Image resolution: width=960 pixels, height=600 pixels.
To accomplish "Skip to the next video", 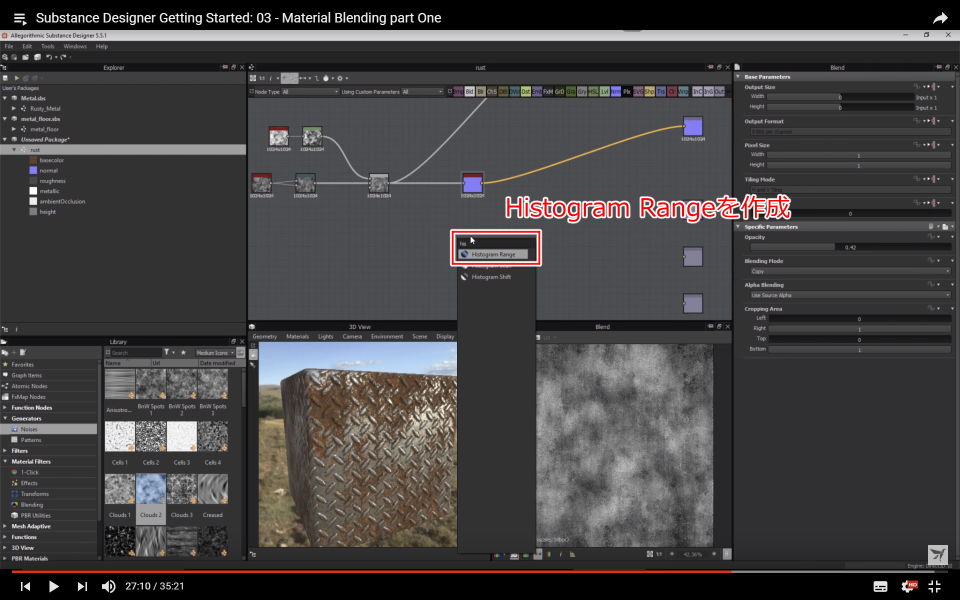I will click(82, 586).
